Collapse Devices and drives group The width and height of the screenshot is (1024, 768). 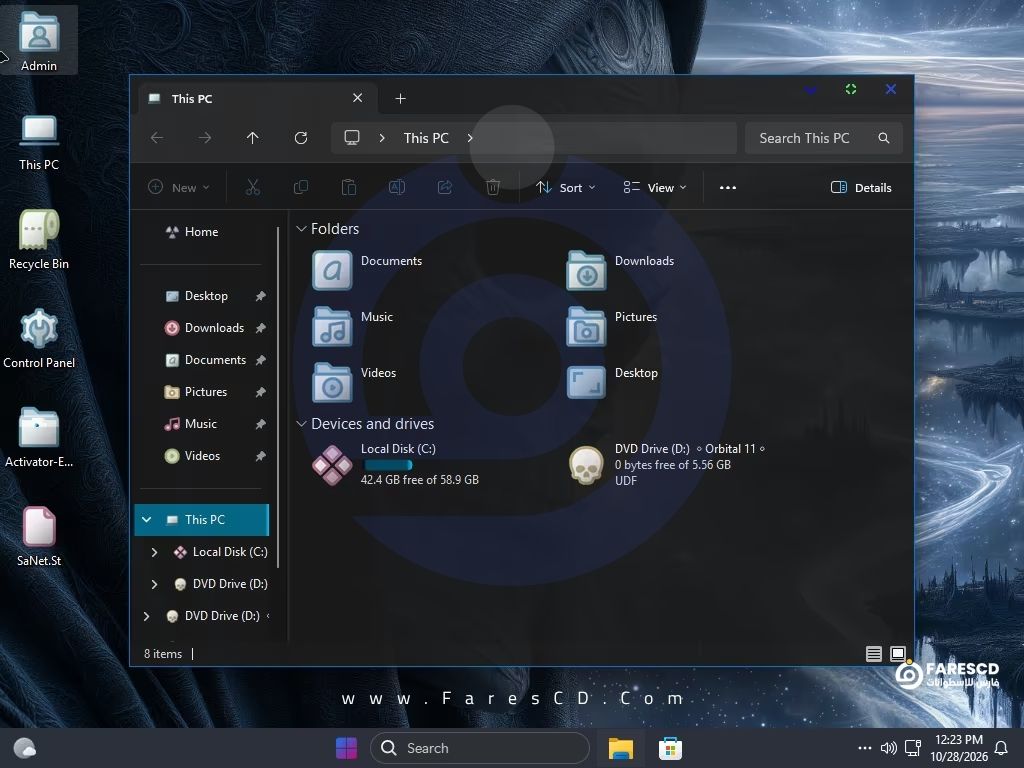[x=301, y=424]
